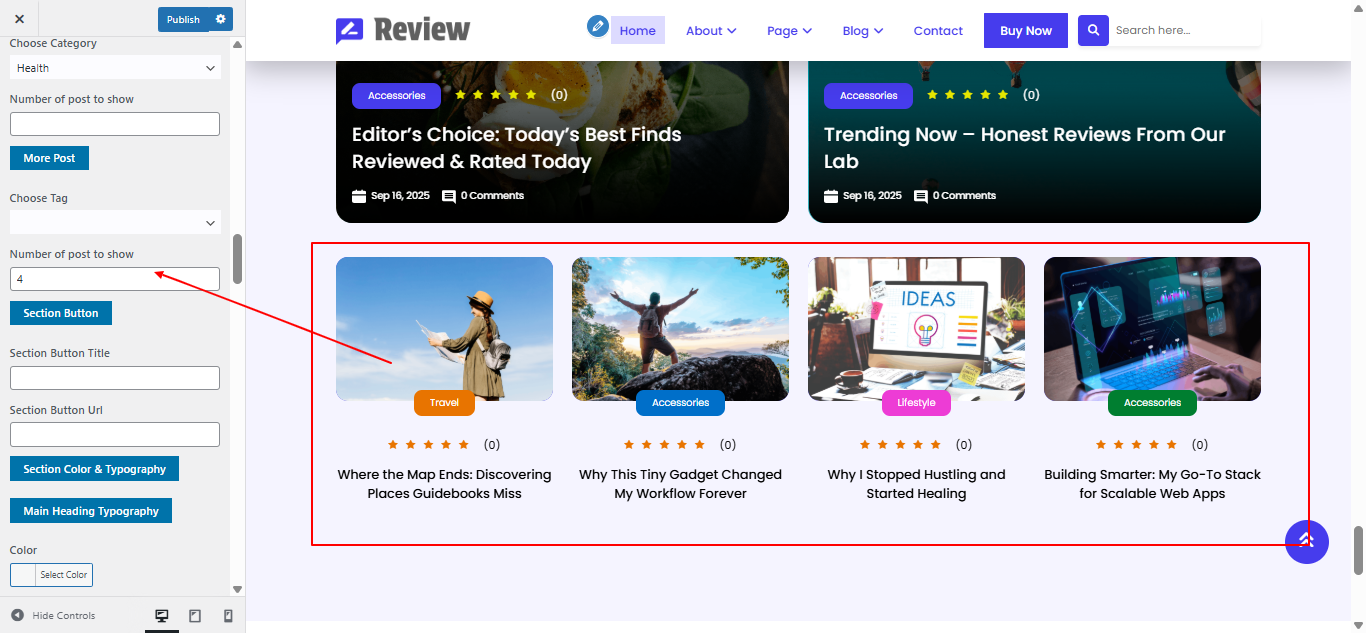Image resolution: width=1366 pixels, height=633 pixels.
Task: Switch to desktop preview icon
Action: click(x=162, y=616)
